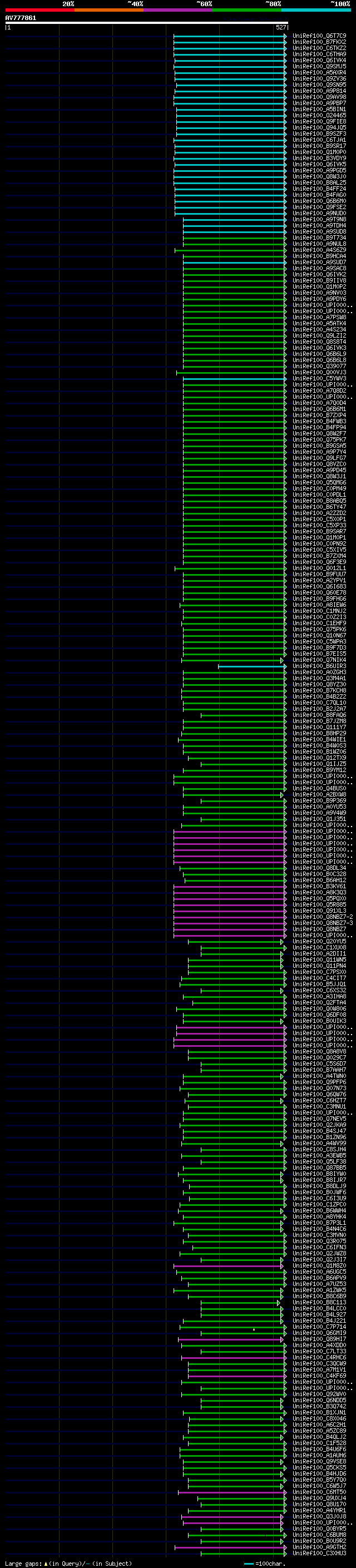Select hit label UniRef100_Q7NIK4
The width and height of the screenshot is (356, 1568).
click(319, 660)
